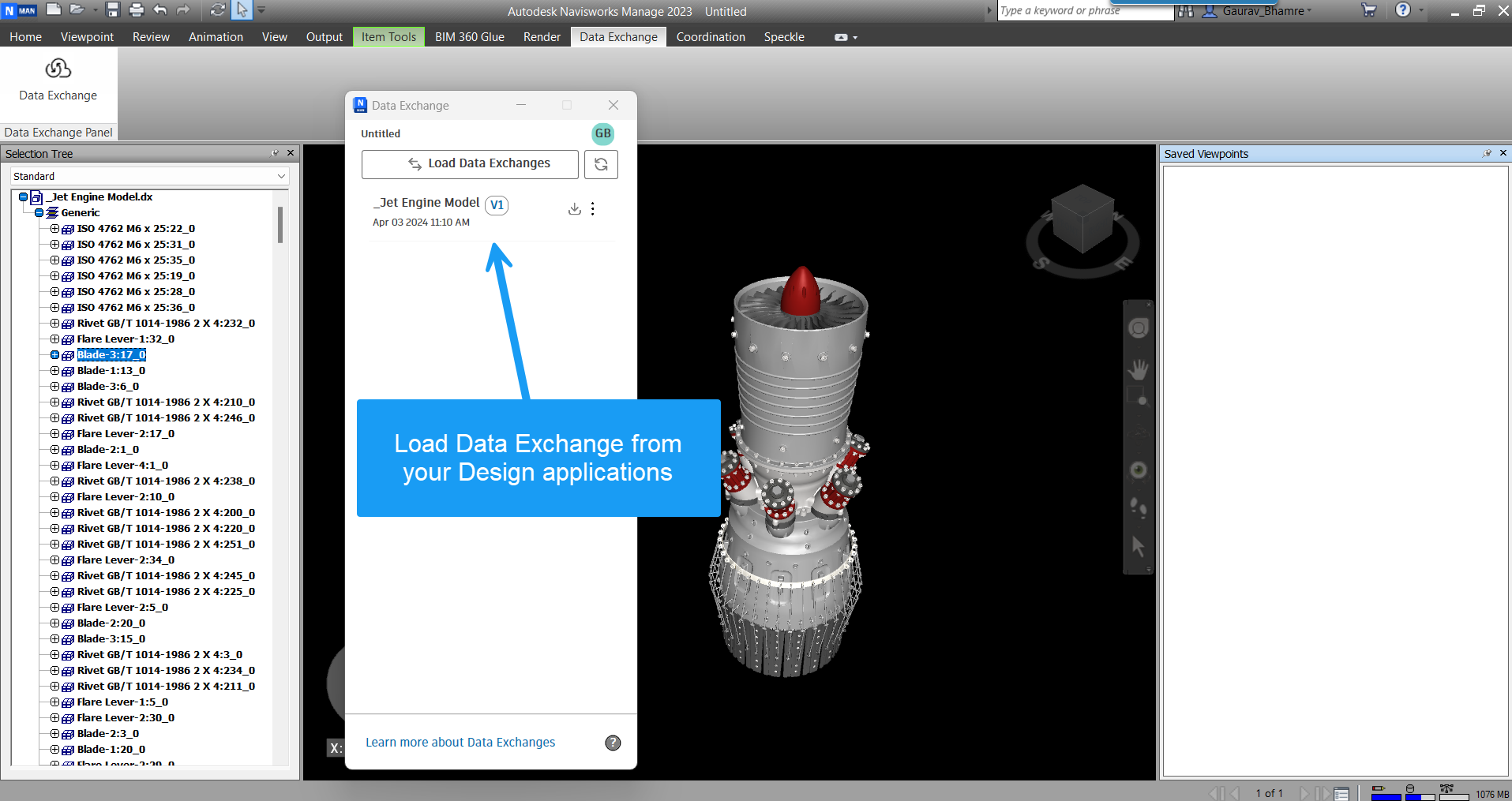This screenshot has width=1512, height=801.
Task: Open the Home ribbon tab
Action: click(26, 37)
